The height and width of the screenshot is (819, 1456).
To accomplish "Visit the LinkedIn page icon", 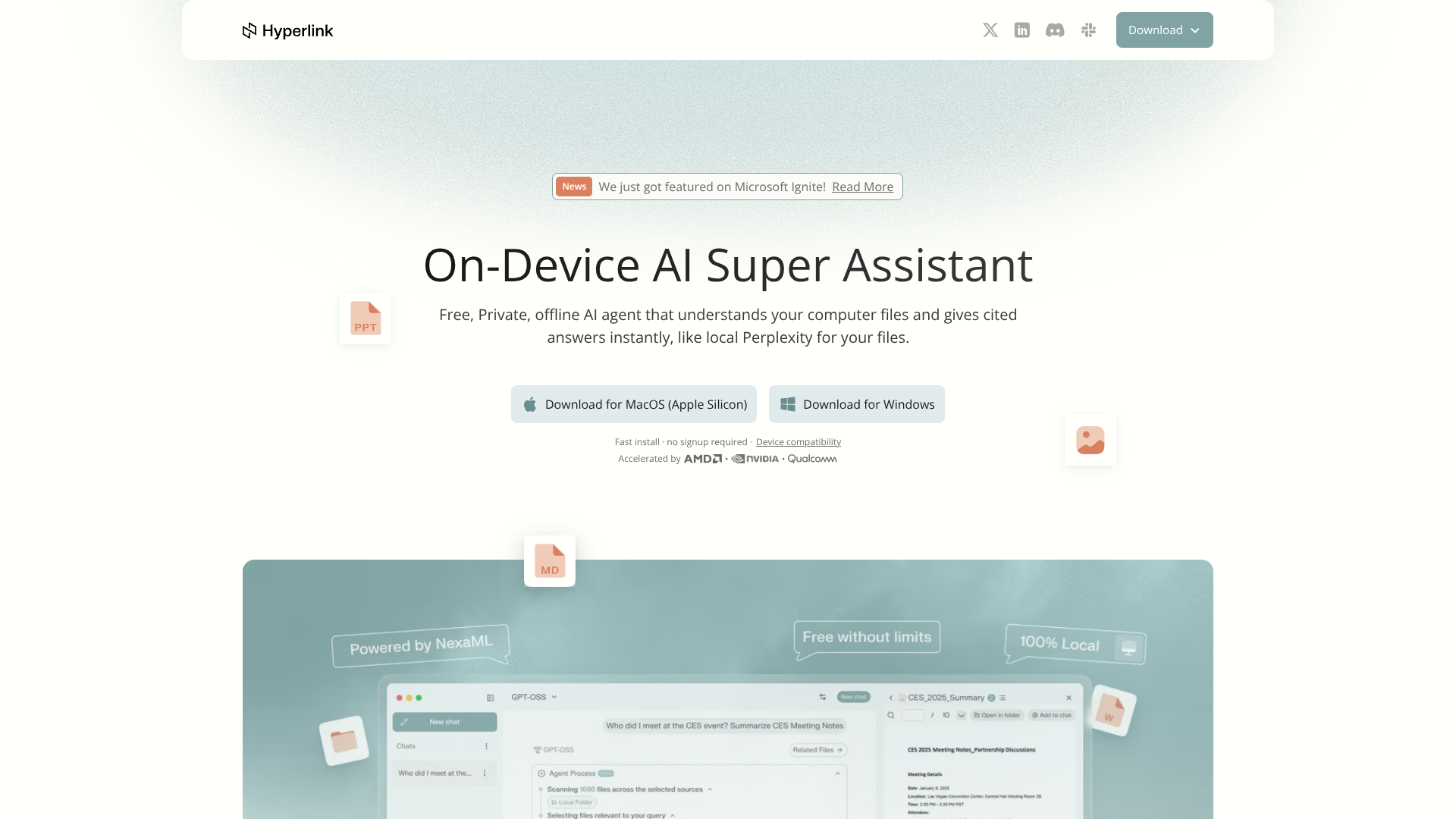I will coord(1021,30).
